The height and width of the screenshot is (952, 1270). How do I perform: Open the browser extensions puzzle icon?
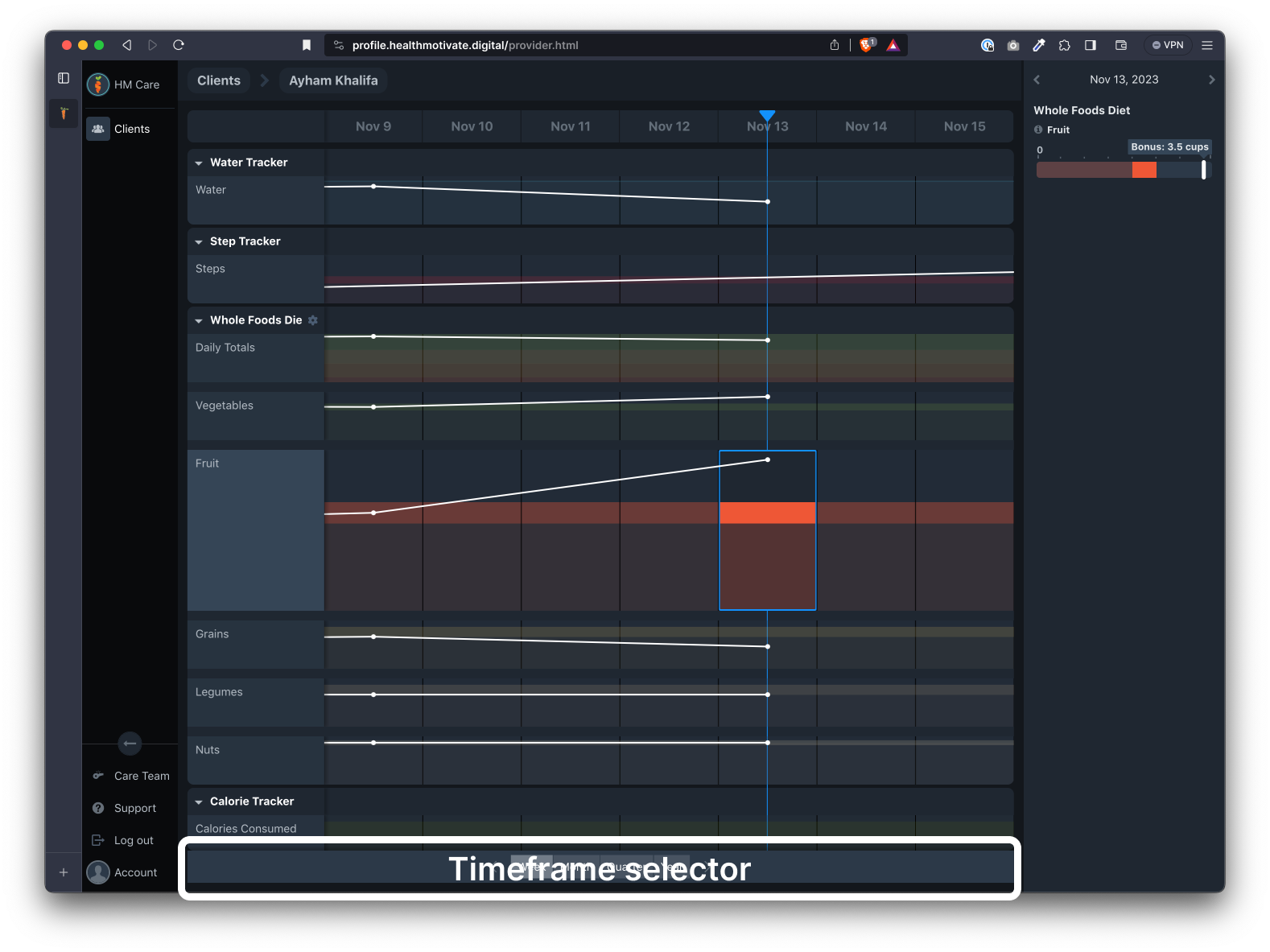[1065, 45]
